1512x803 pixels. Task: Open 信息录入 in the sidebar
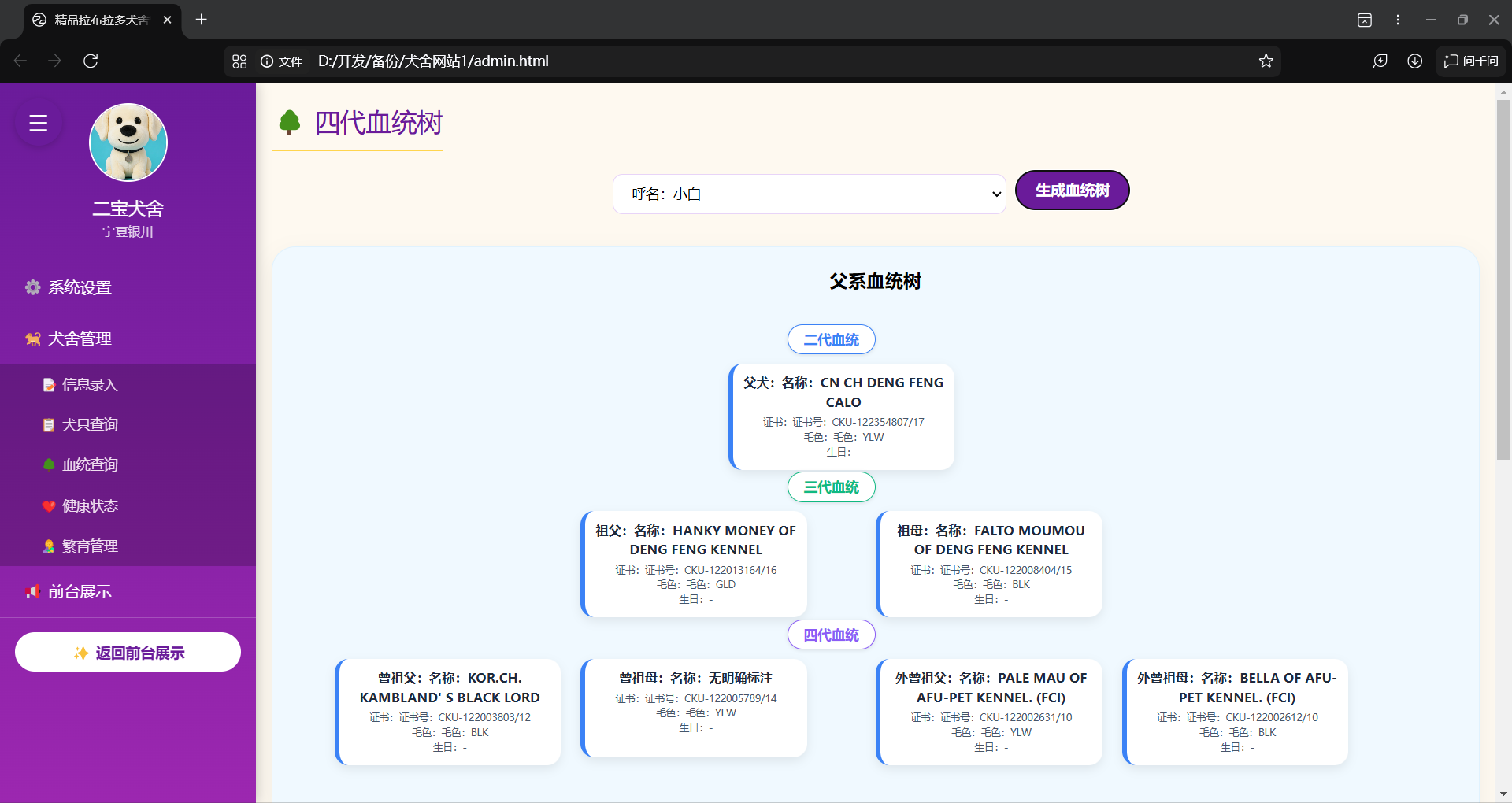[89, 385]
